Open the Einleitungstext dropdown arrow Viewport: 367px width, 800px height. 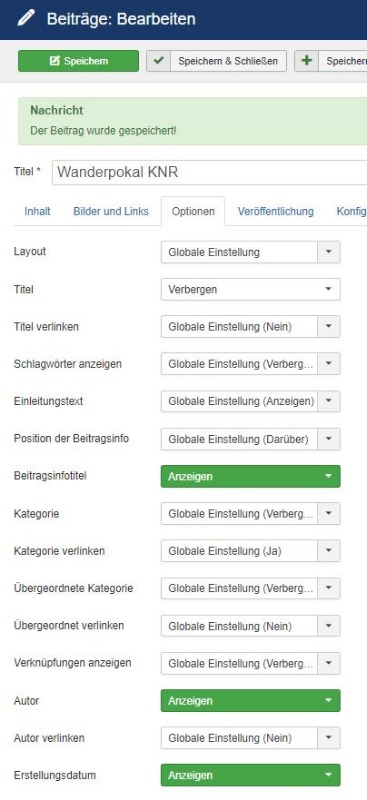(x=329, y=402)
